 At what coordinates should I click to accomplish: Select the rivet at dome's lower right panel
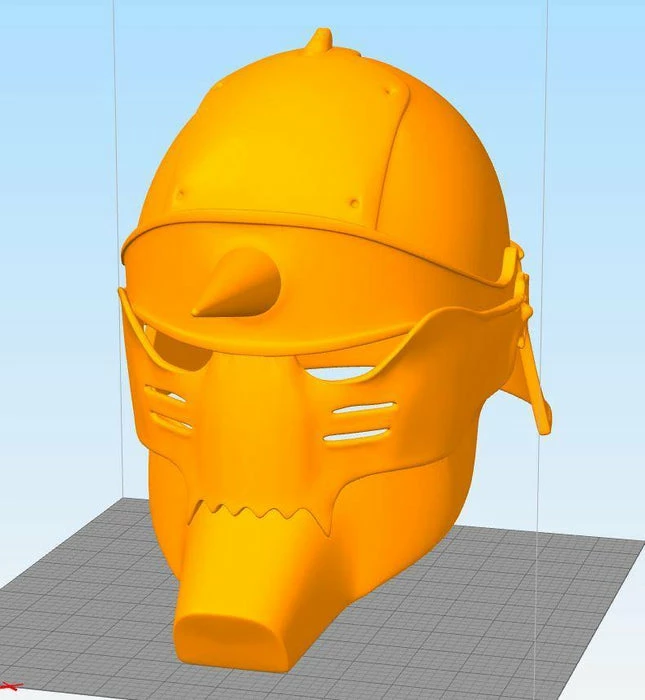[354, 204]
